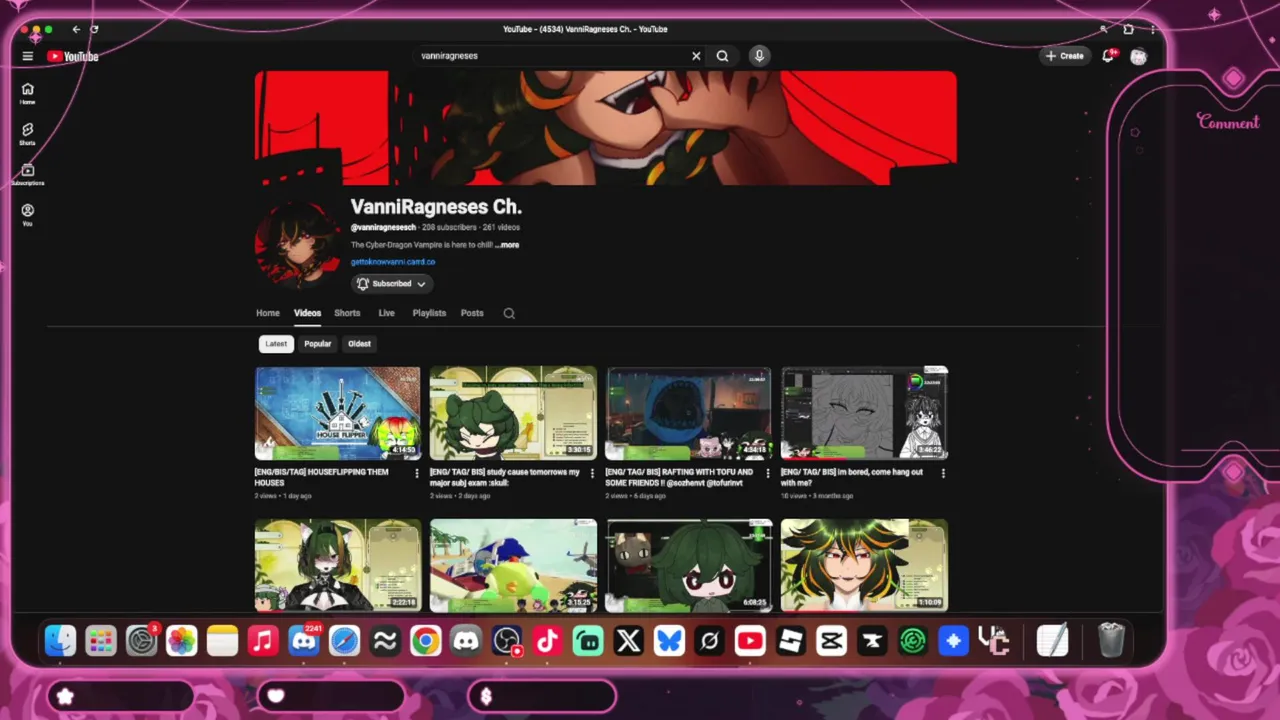Image resolution: width=1280 pixels, height=720 pixels.
Task: Open Photos from the dock
Action: (x=182, y=641)
